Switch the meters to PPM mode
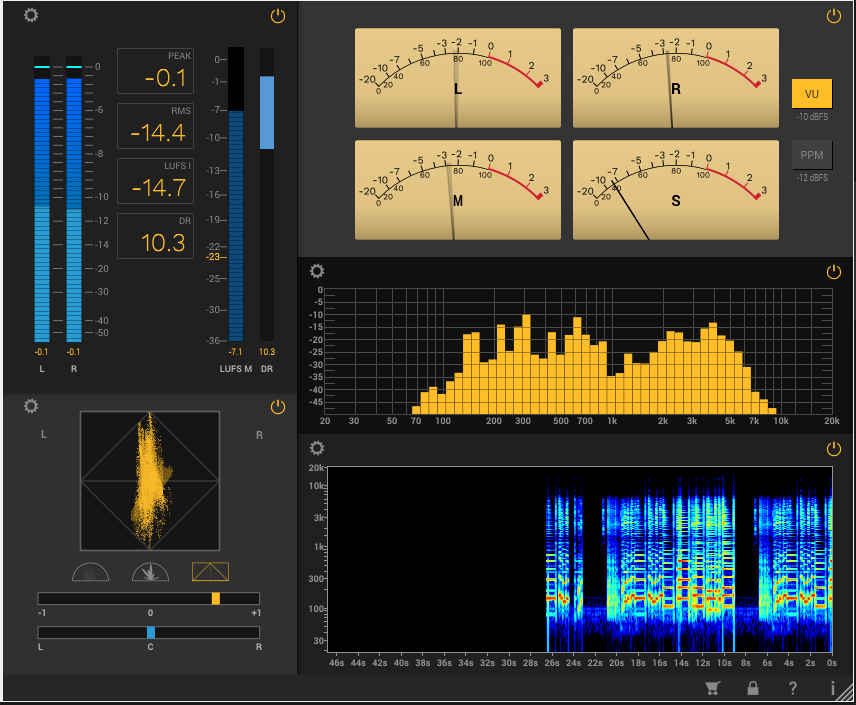856x705 pixels. pyautogui.click(x=811, y=155)
